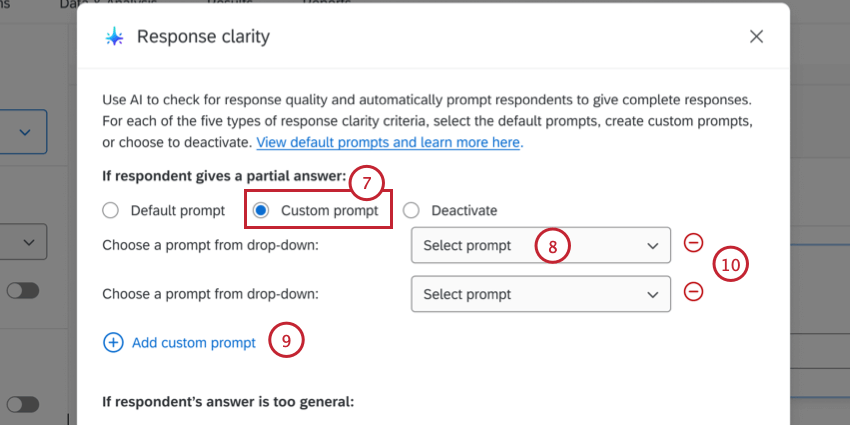Select the Default prompt radio button
The width and height of the screenshot is (850, 425).
pyautogui.click(x=111, y=211)
